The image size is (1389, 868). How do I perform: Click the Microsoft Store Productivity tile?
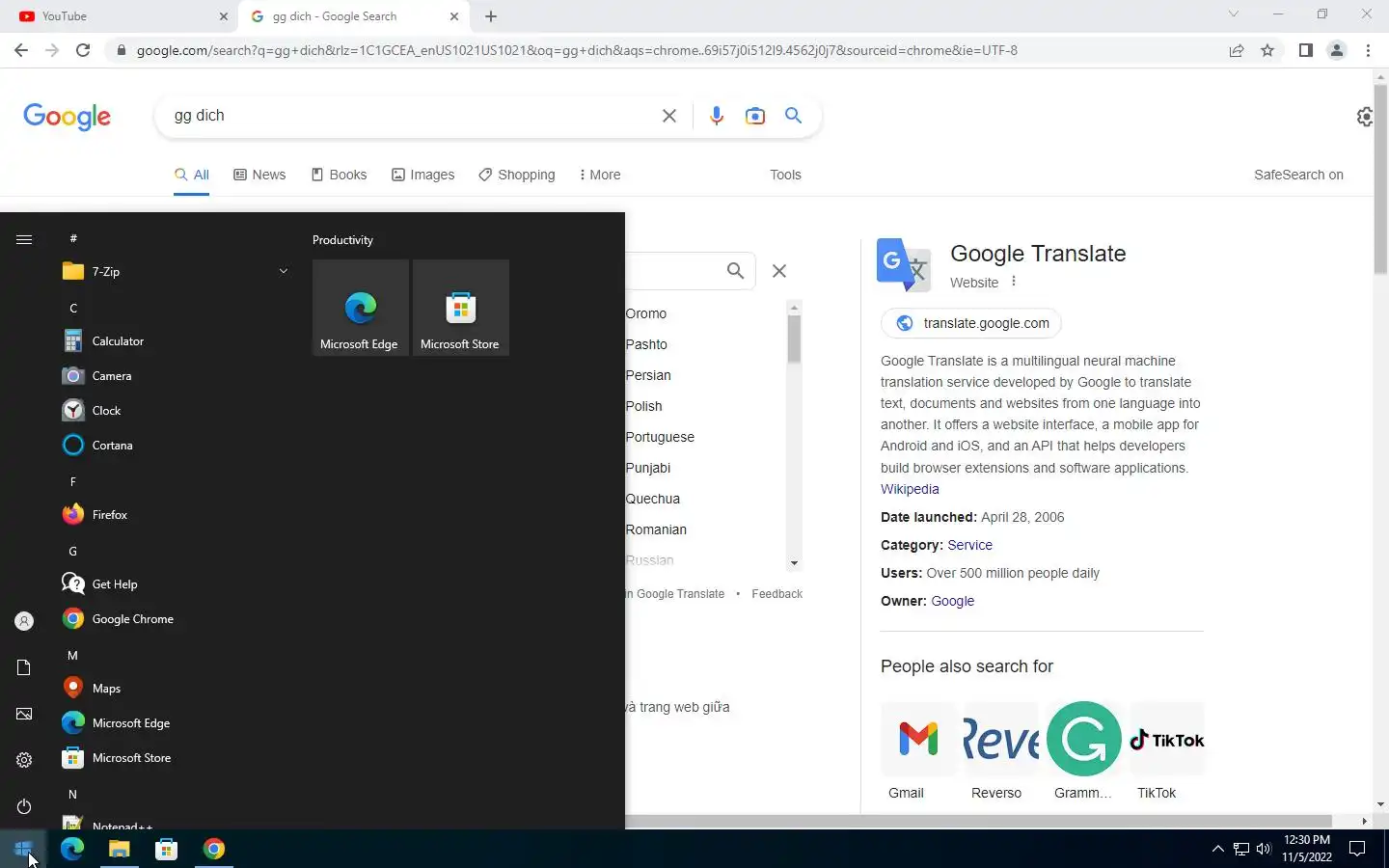[x=460, y=308]
